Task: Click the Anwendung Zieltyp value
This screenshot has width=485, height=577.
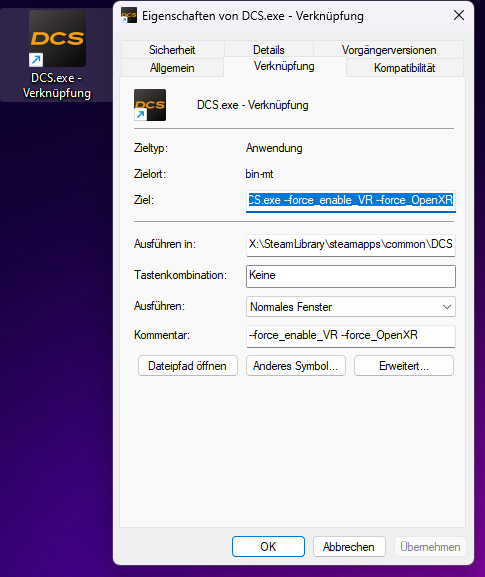Action: point(274,148)
